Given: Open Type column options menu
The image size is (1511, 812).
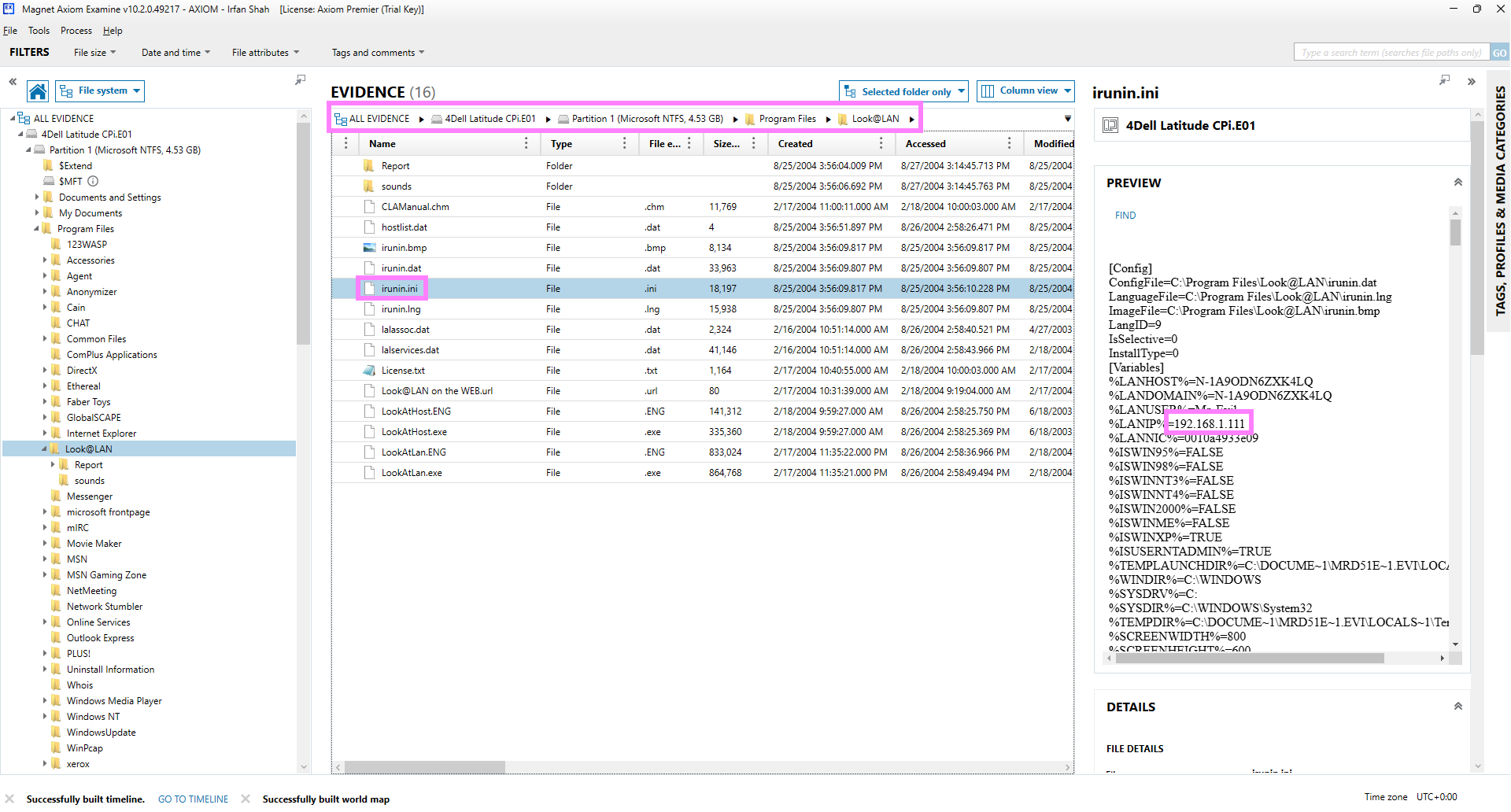Looking at the screenshot, I should pos(625,143).
